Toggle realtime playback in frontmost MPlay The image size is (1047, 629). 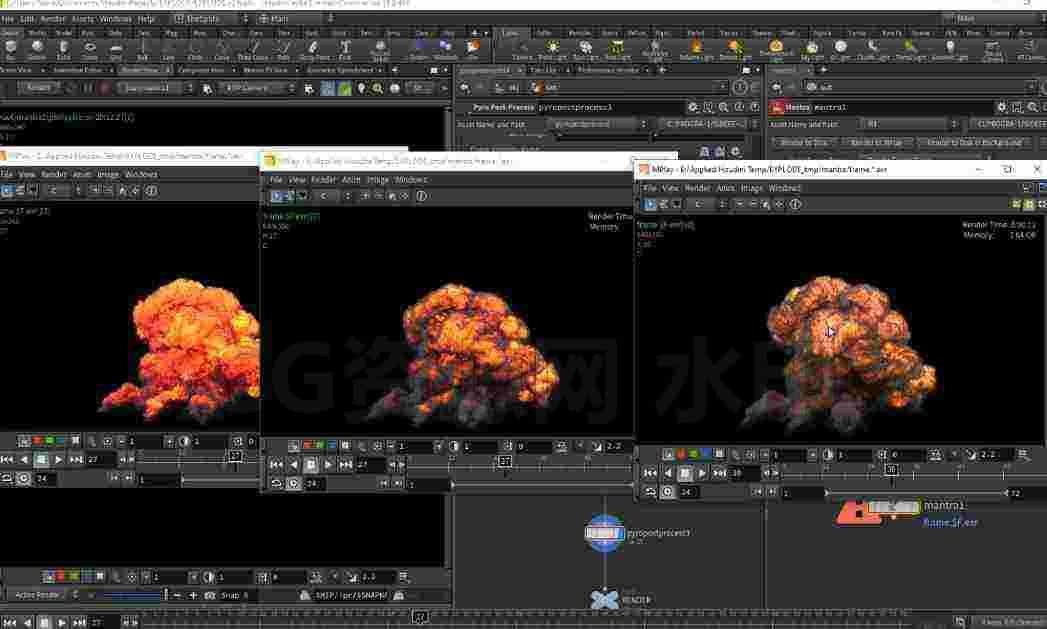pyautogui.click(x=667, y=492)
